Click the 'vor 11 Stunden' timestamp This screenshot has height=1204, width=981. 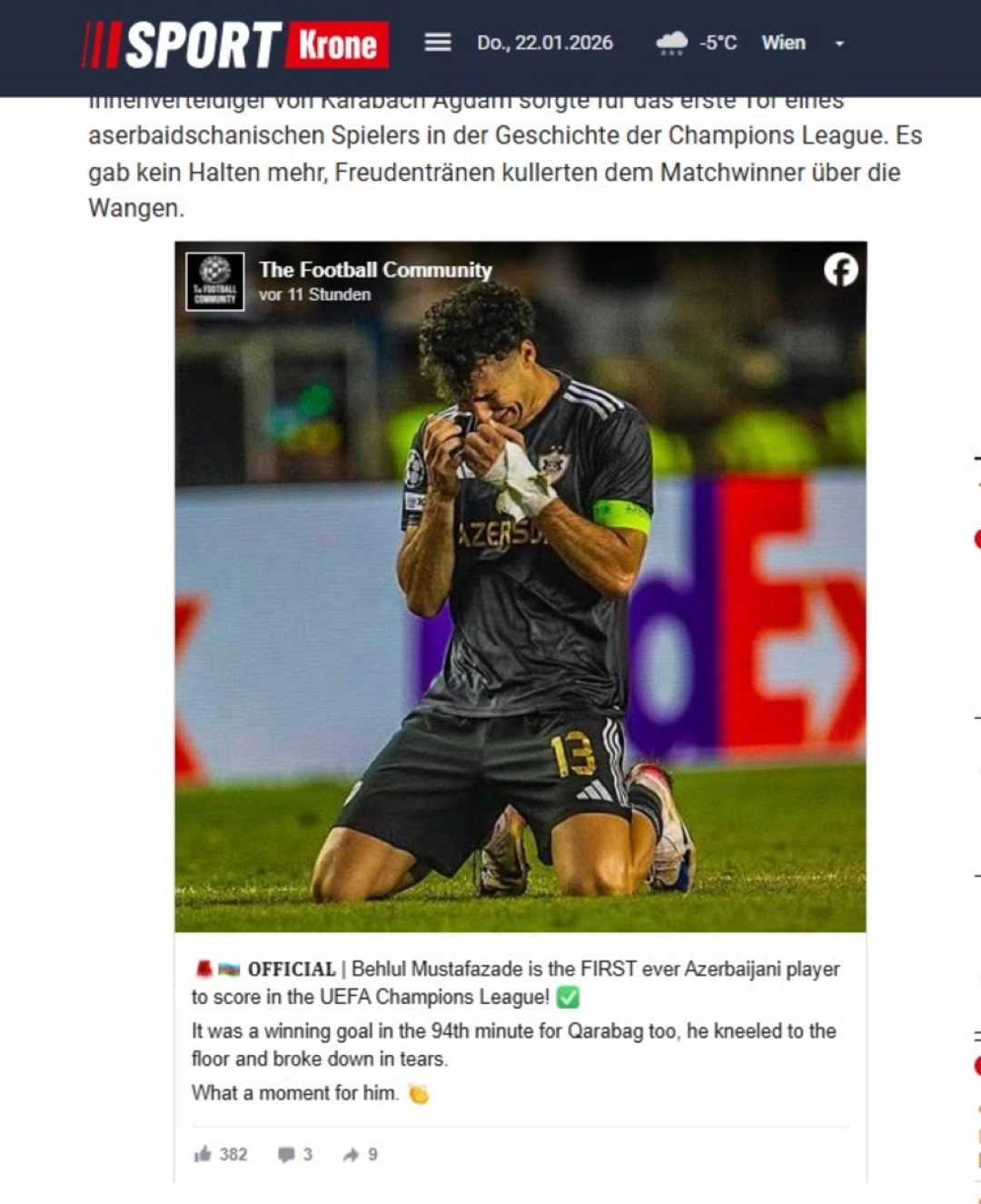point(314,294)
